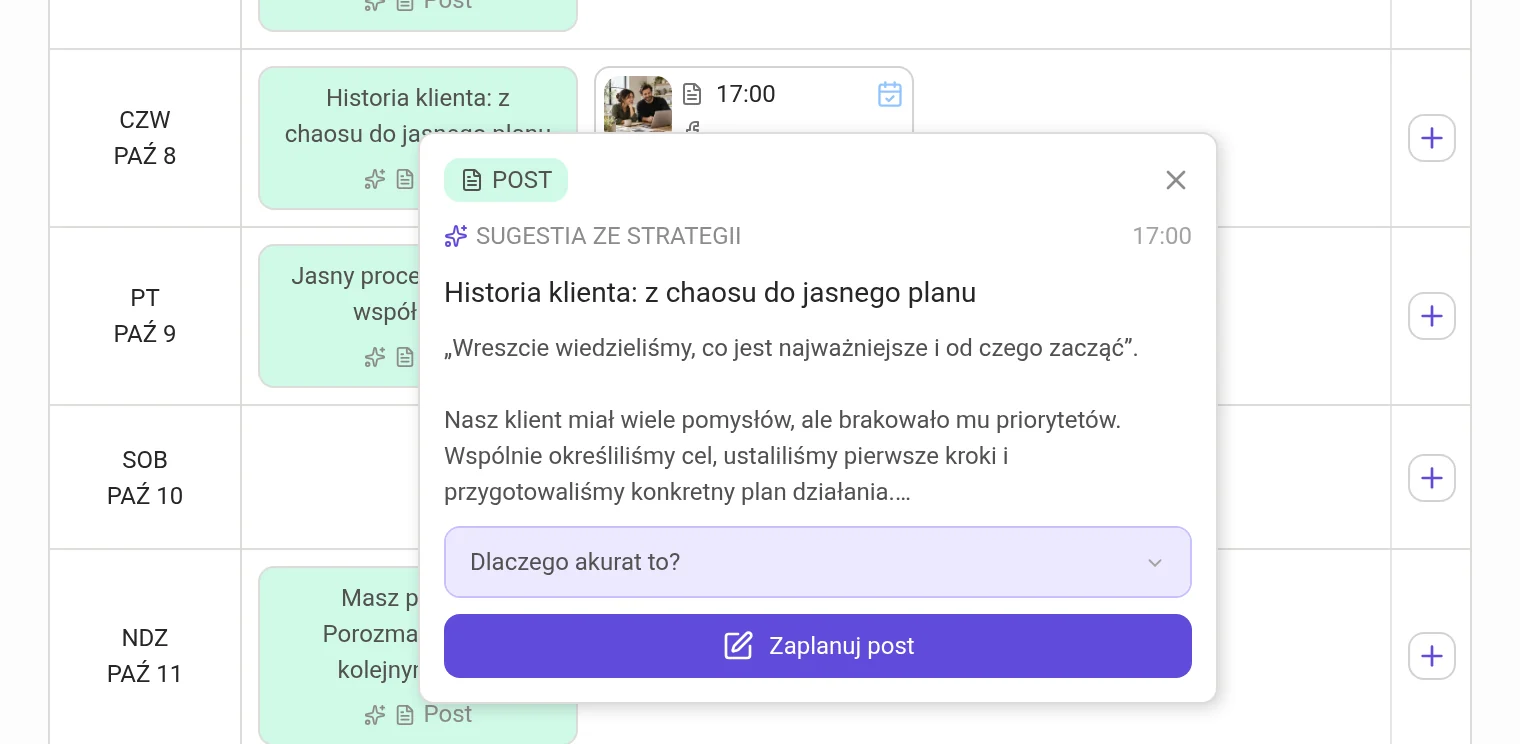1520x744 pixels.
Task: Add a post on CZW PAŹ 8
Action: (x=1432, y=138)
